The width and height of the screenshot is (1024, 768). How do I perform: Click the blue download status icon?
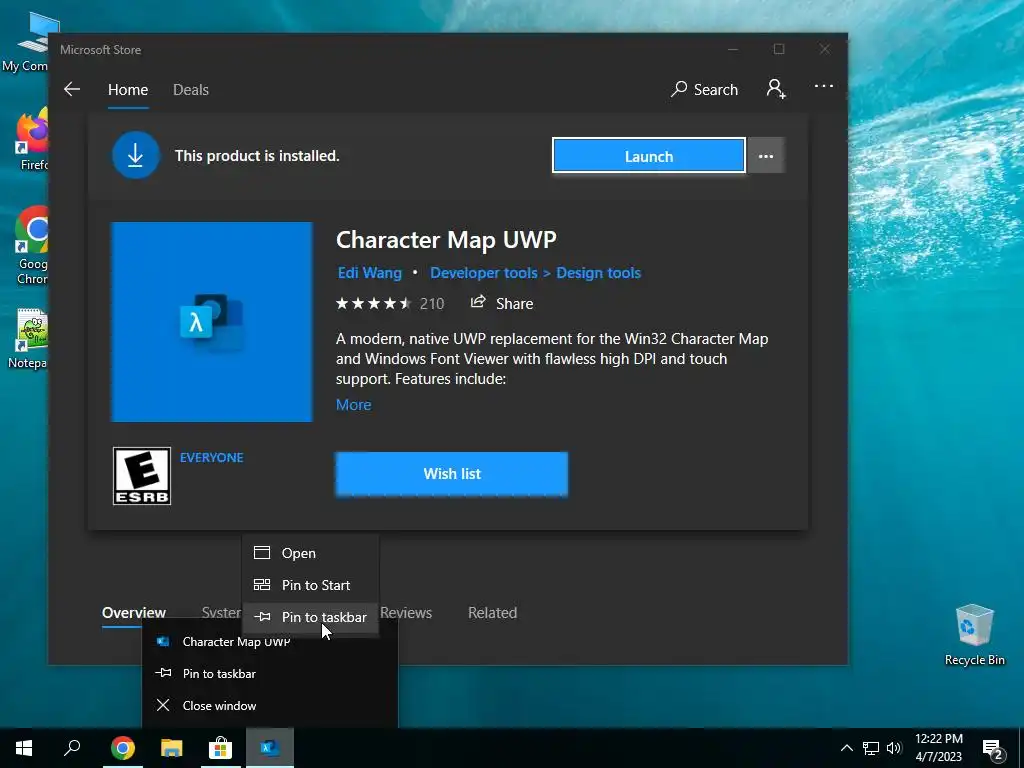136,155
